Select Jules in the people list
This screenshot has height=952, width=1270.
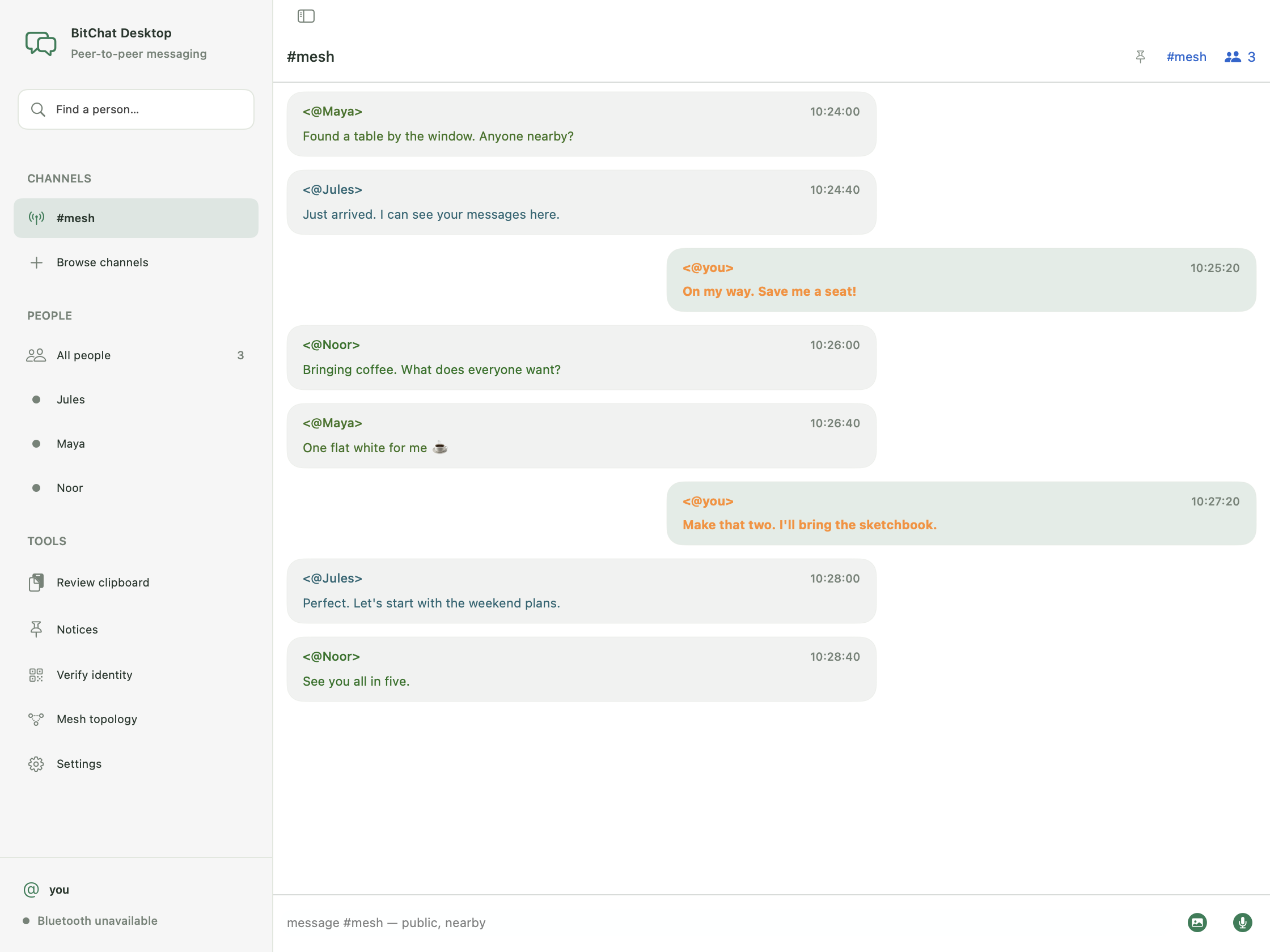click(136, 399)
